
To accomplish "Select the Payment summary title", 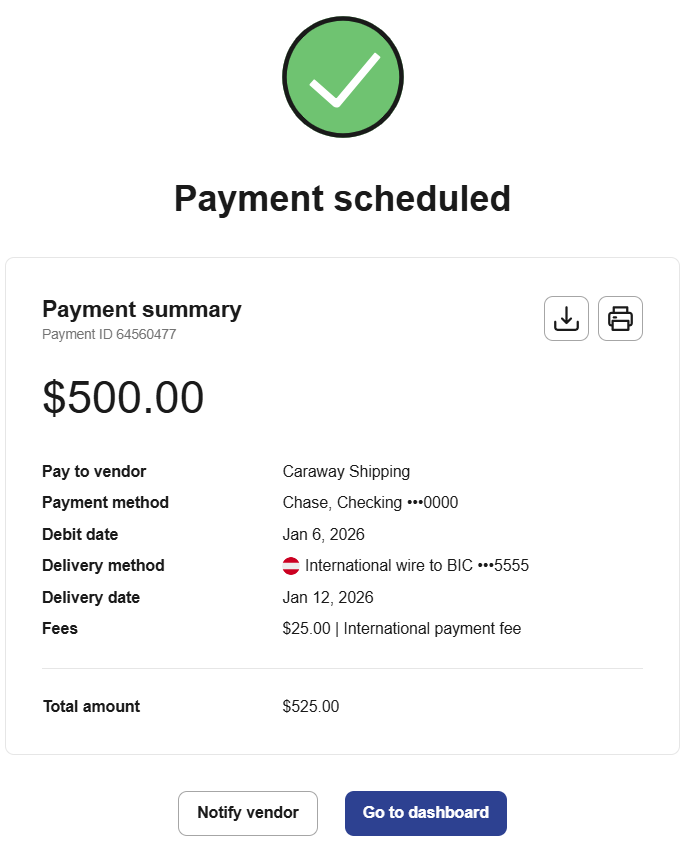I will click(142, 310).
